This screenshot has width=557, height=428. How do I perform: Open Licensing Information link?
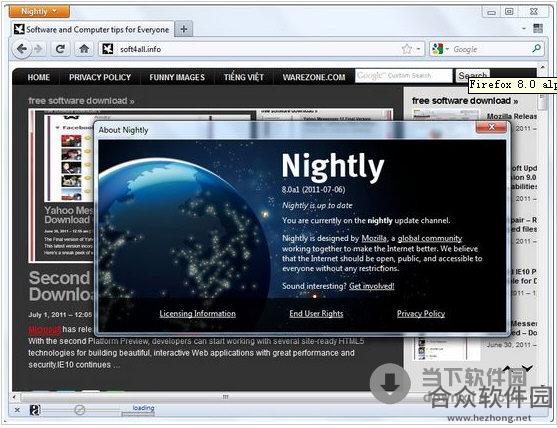click(x=198, y=314)
